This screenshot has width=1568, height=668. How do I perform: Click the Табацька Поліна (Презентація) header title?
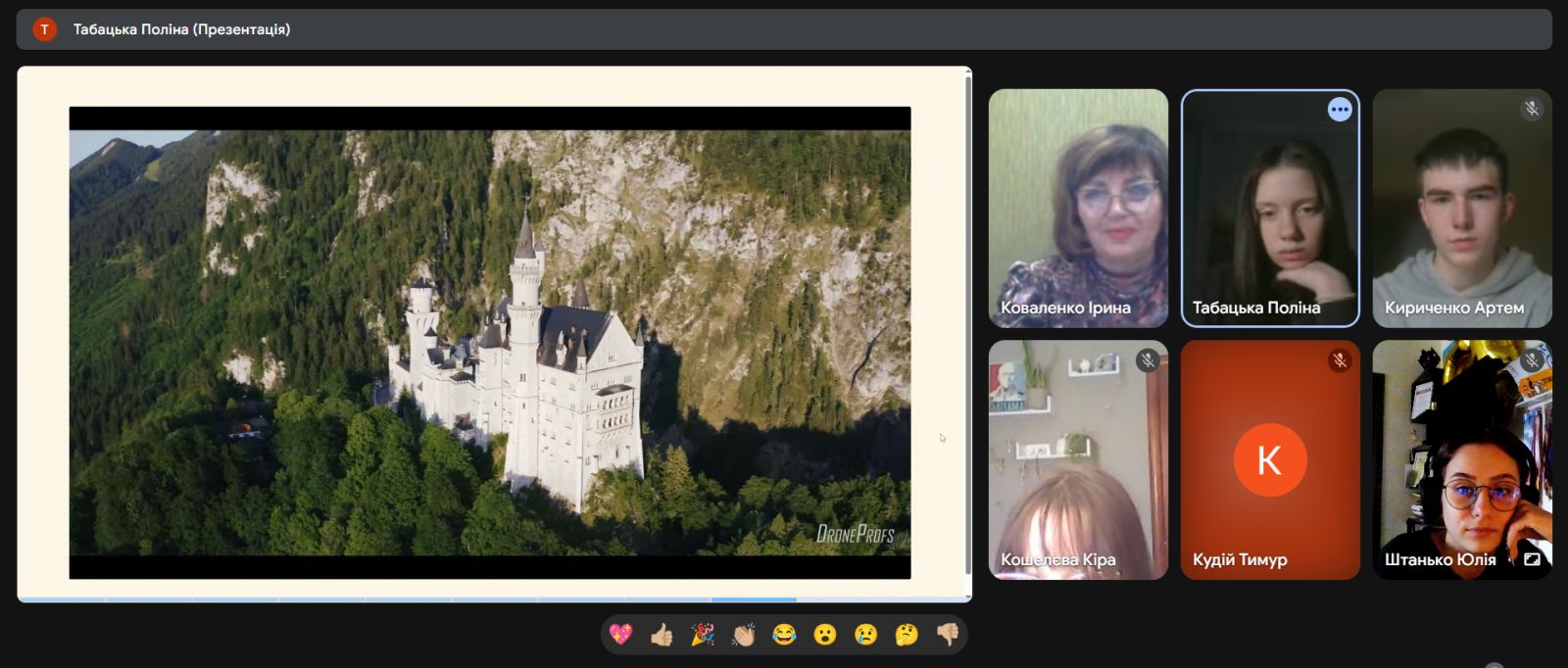tap(181, 29)
